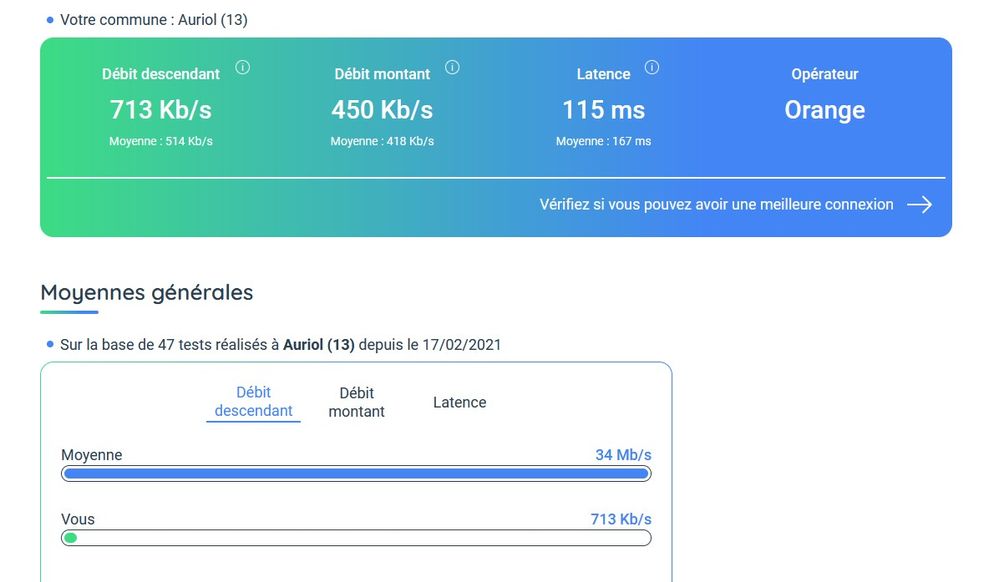Switch to the Débit montant tab
This screenshot has height=582, width=999.
coord(356,402)
